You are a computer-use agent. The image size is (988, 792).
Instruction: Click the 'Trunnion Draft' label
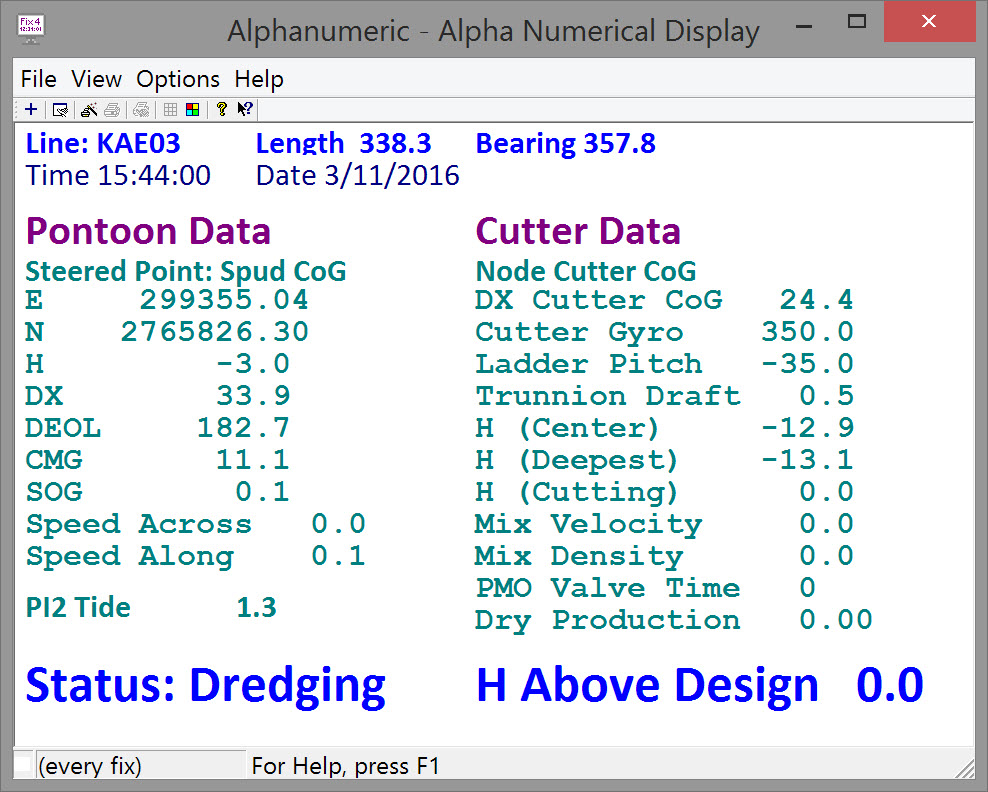coord(608,396)
